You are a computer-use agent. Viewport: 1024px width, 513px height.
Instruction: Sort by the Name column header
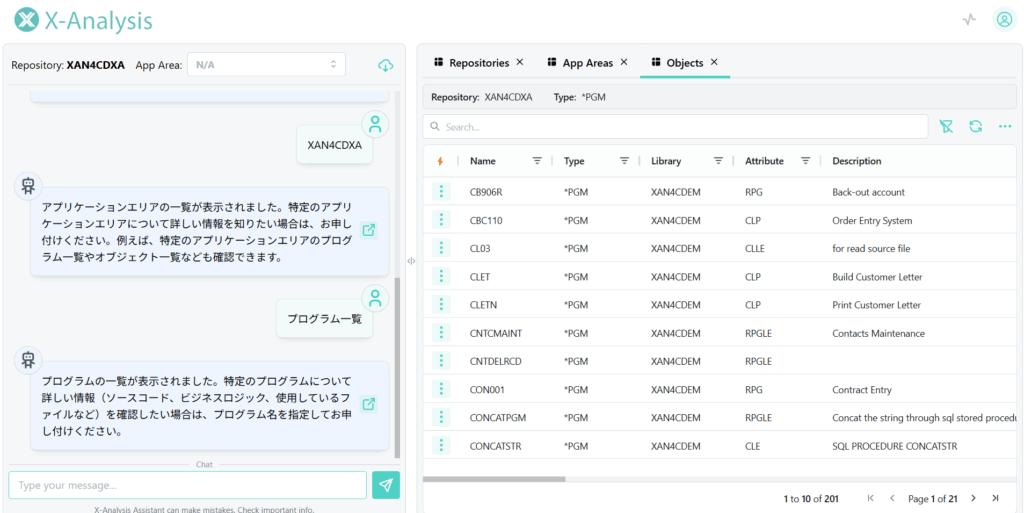pyautogui.click(x=483, y=161)
